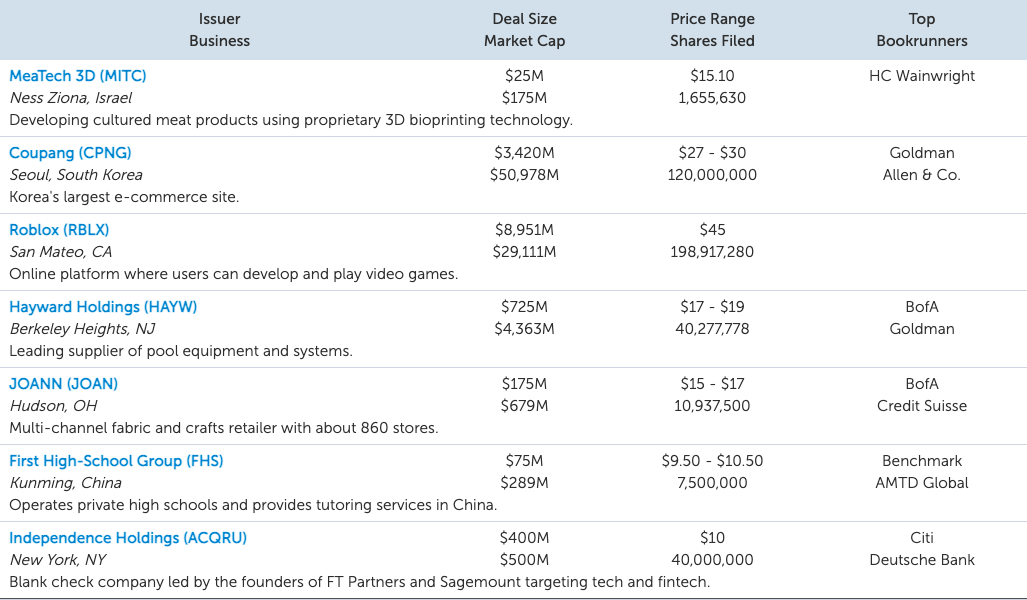Open the Coupang (CPNG) issuer link
Image resolution: width=1027 pixels, height=600 pixels.
tap(70, 153)
